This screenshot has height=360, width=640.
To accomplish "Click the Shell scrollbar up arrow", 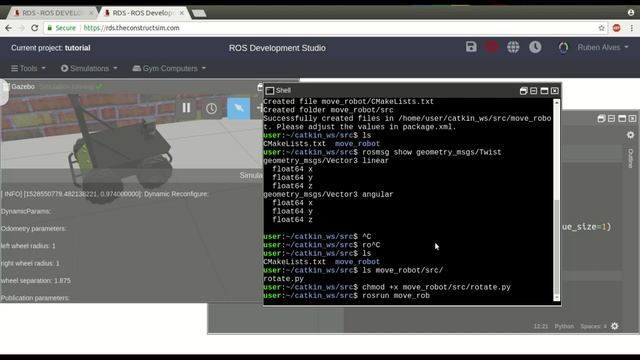I will (556, 102).
